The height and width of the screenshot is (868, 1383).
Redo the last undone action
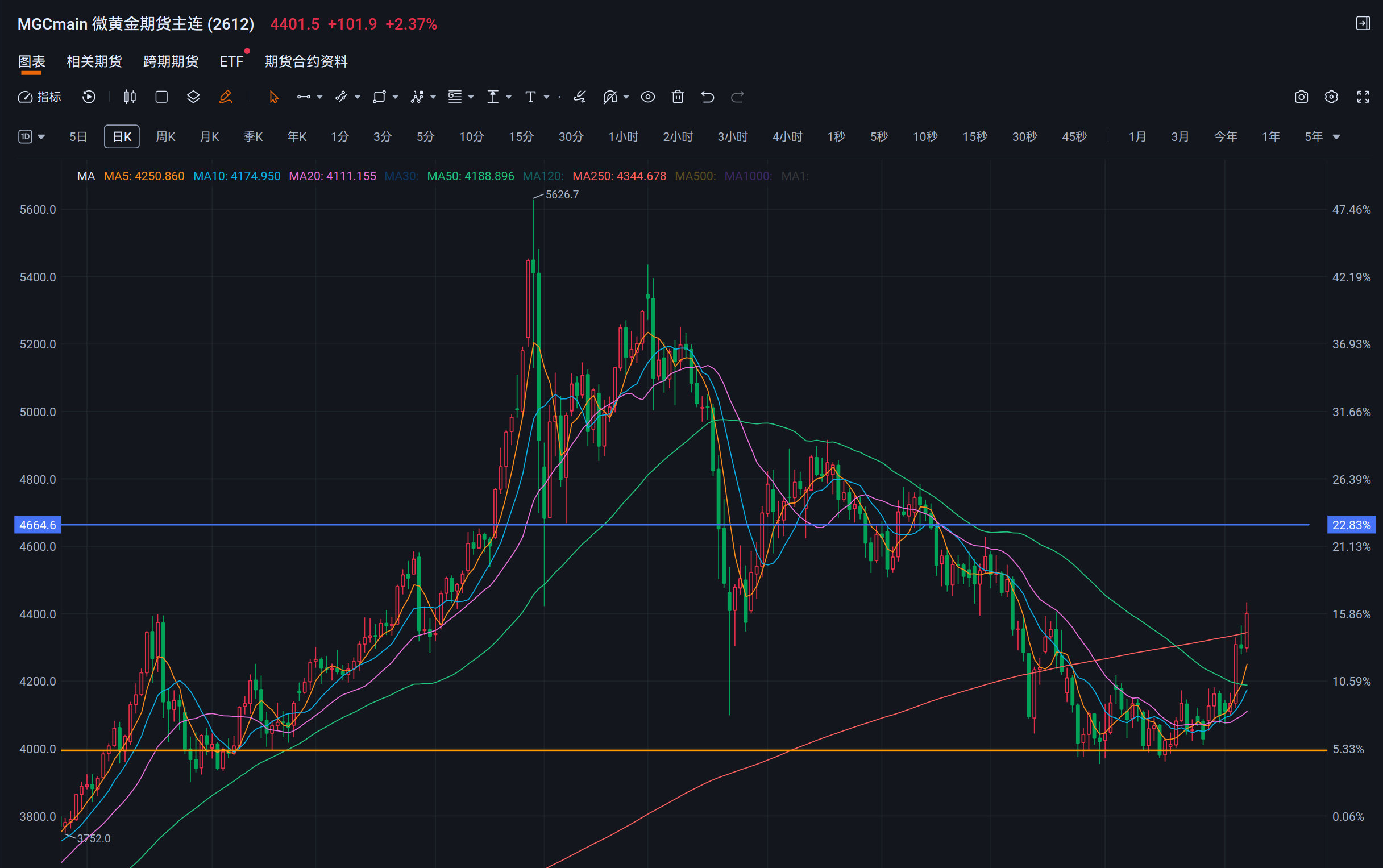(x=737, y=97)
